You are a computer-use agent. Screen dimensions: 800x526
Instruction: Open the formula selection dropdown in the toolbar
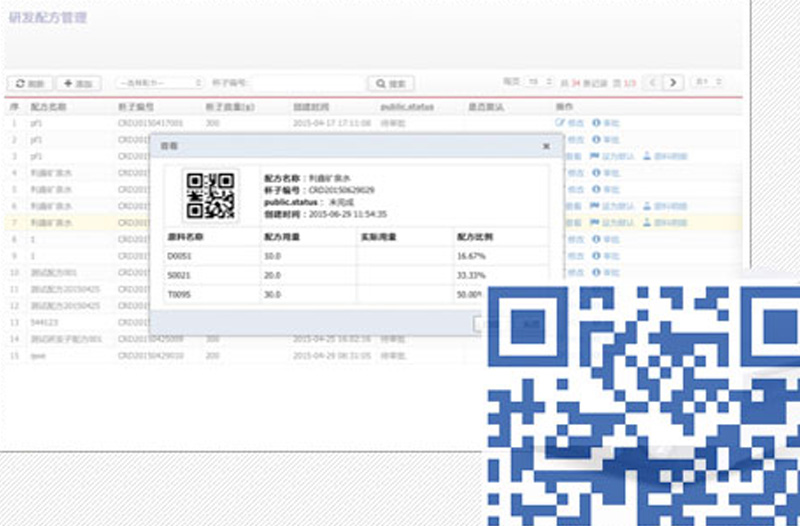160,83
